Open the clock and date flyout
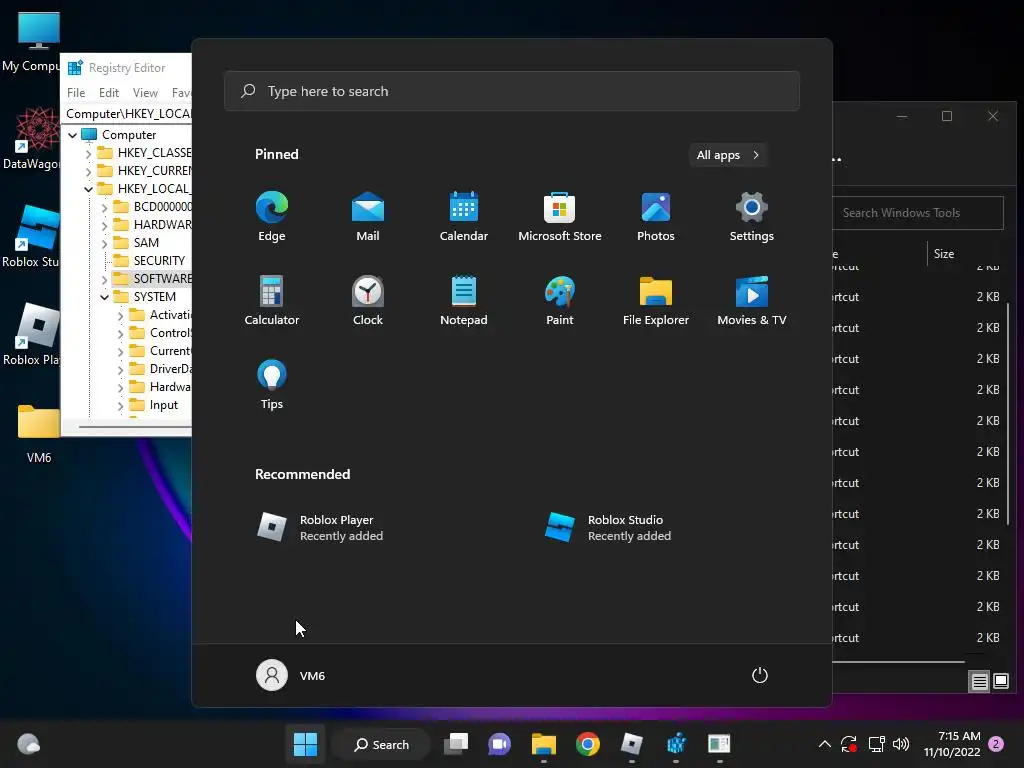The height and width of the screenshot is (768, 1024). click(952, 744)
